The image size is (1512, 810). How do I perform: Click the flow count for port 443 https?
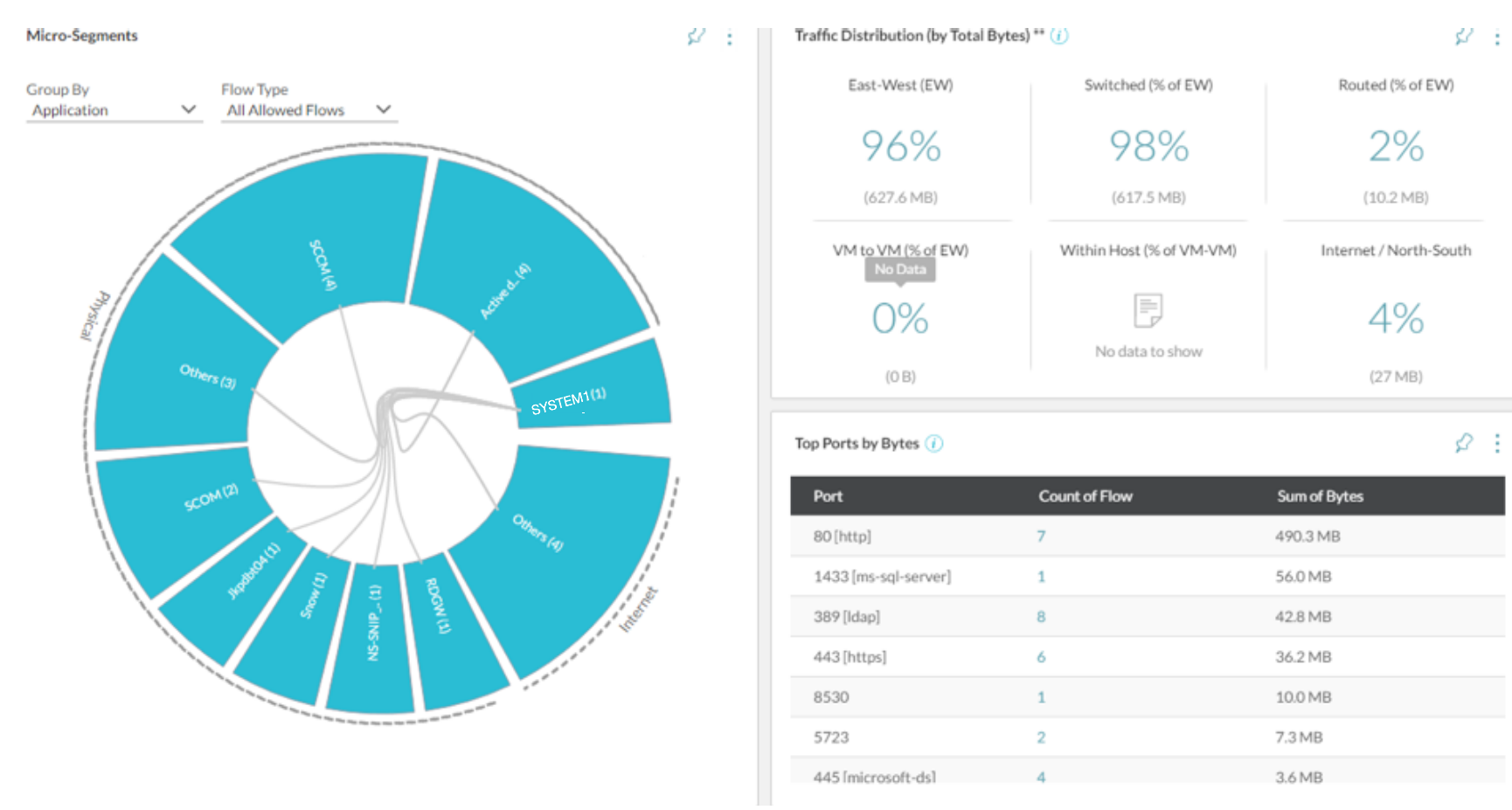1040,656
